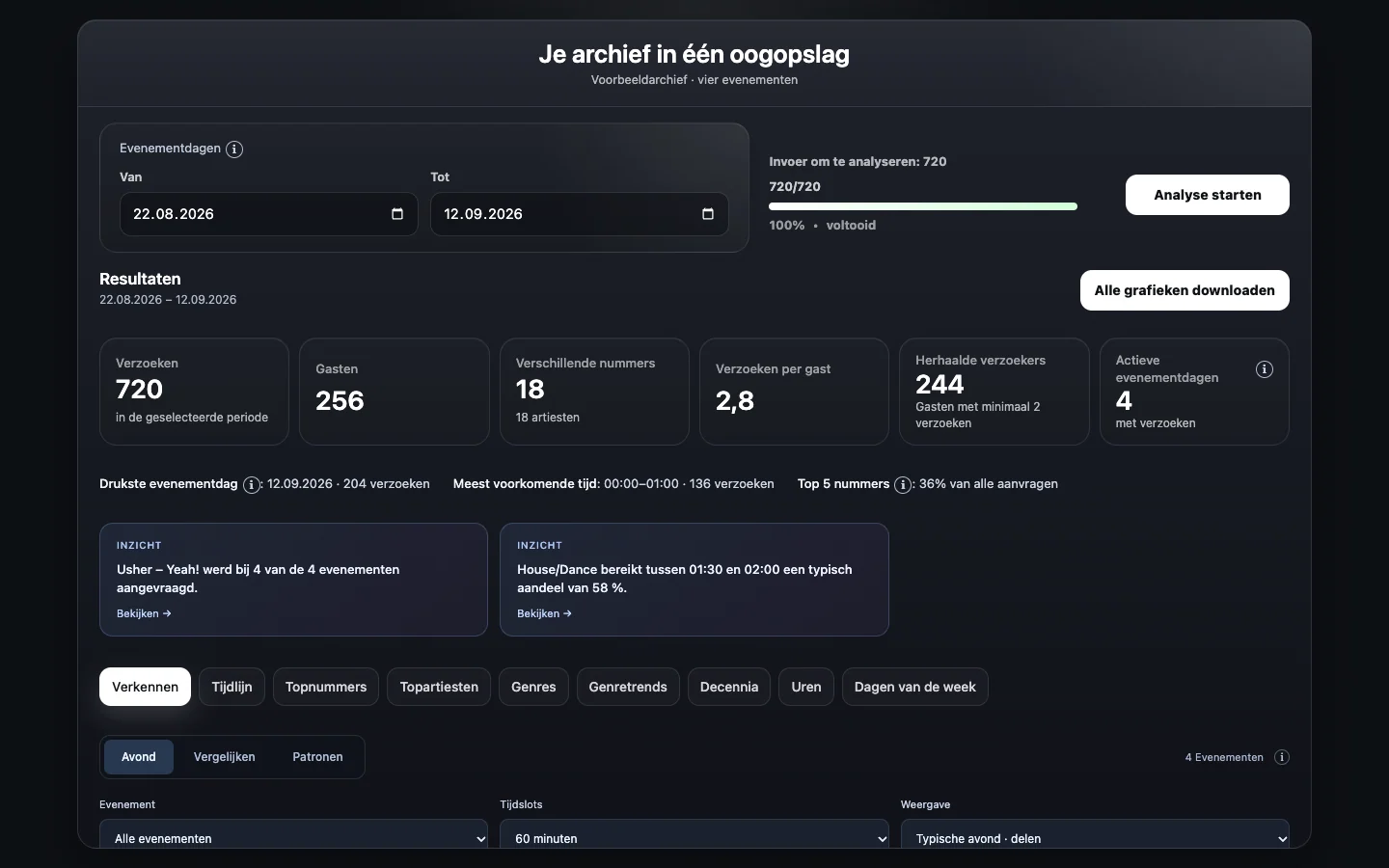Click heading 'Je archief in één oogopslag'
The height and width of the screenshot is (868, 1389).
(694, 54)
